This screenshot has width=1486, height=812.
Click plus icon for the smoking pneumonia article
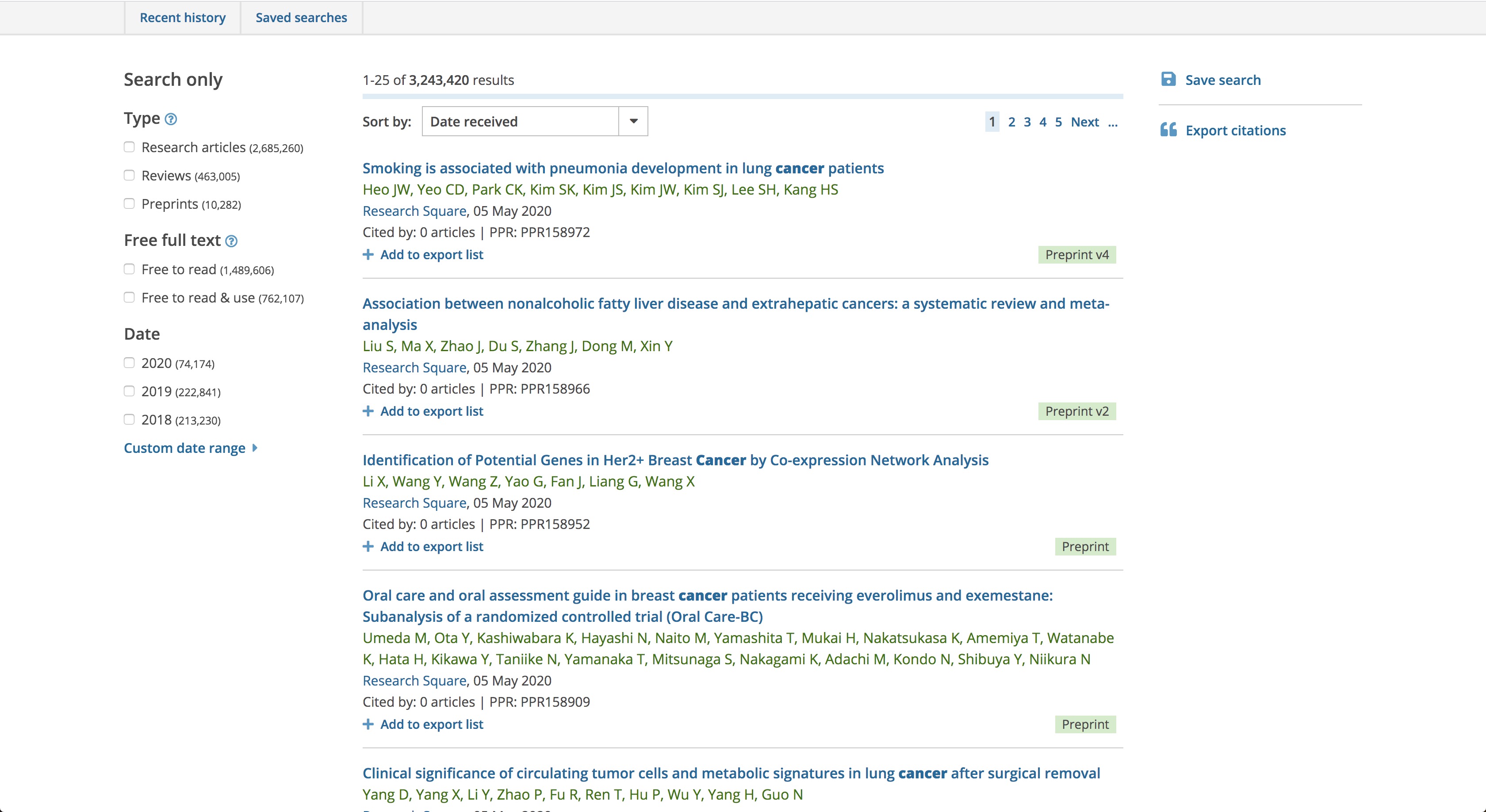(368, 254)
